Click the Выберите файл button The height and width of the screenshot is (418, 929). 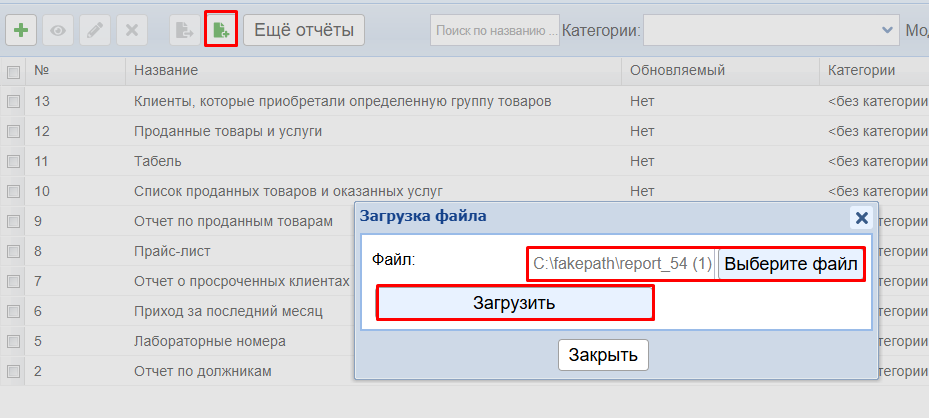coord(791,265)
